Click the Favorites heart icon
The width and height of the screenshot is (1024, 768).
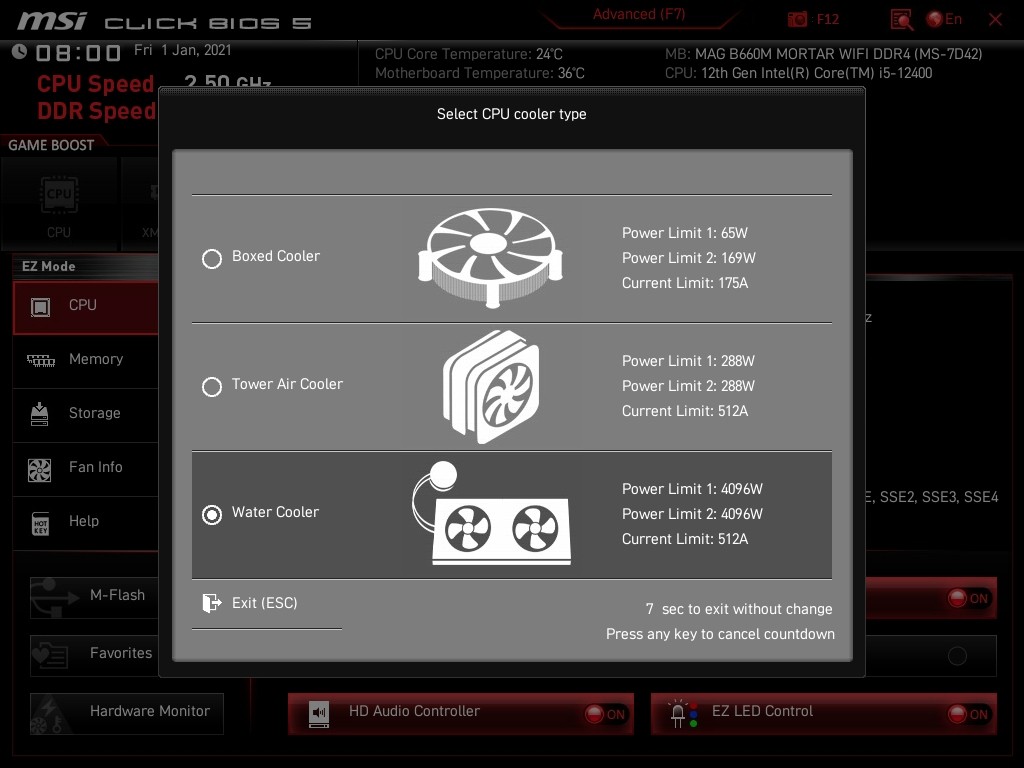(x=50, y=655)
